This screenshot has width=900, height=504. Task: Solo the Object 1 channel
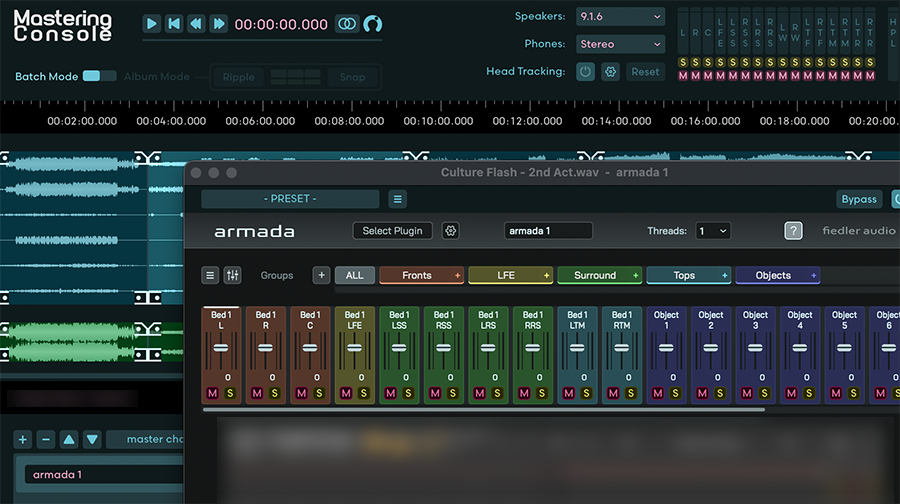(675, 393)
